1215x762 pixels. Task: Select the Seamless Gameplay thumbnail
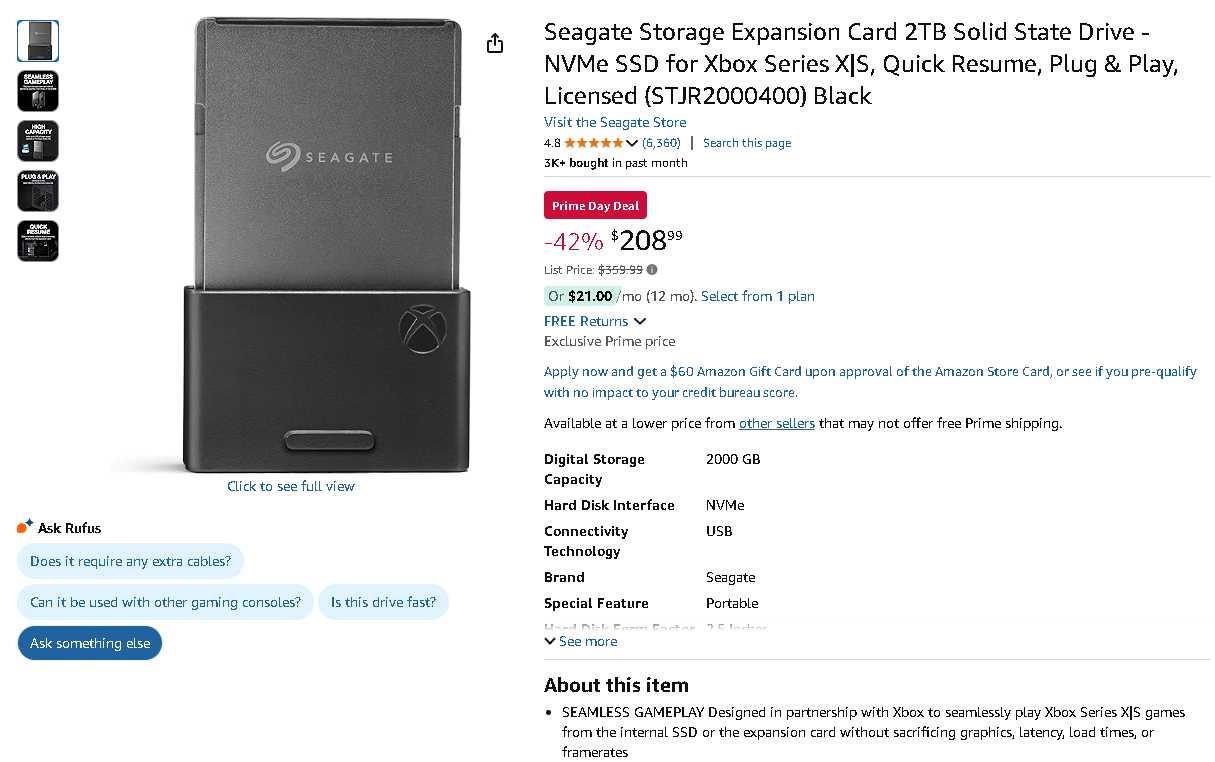pos(38,91)
